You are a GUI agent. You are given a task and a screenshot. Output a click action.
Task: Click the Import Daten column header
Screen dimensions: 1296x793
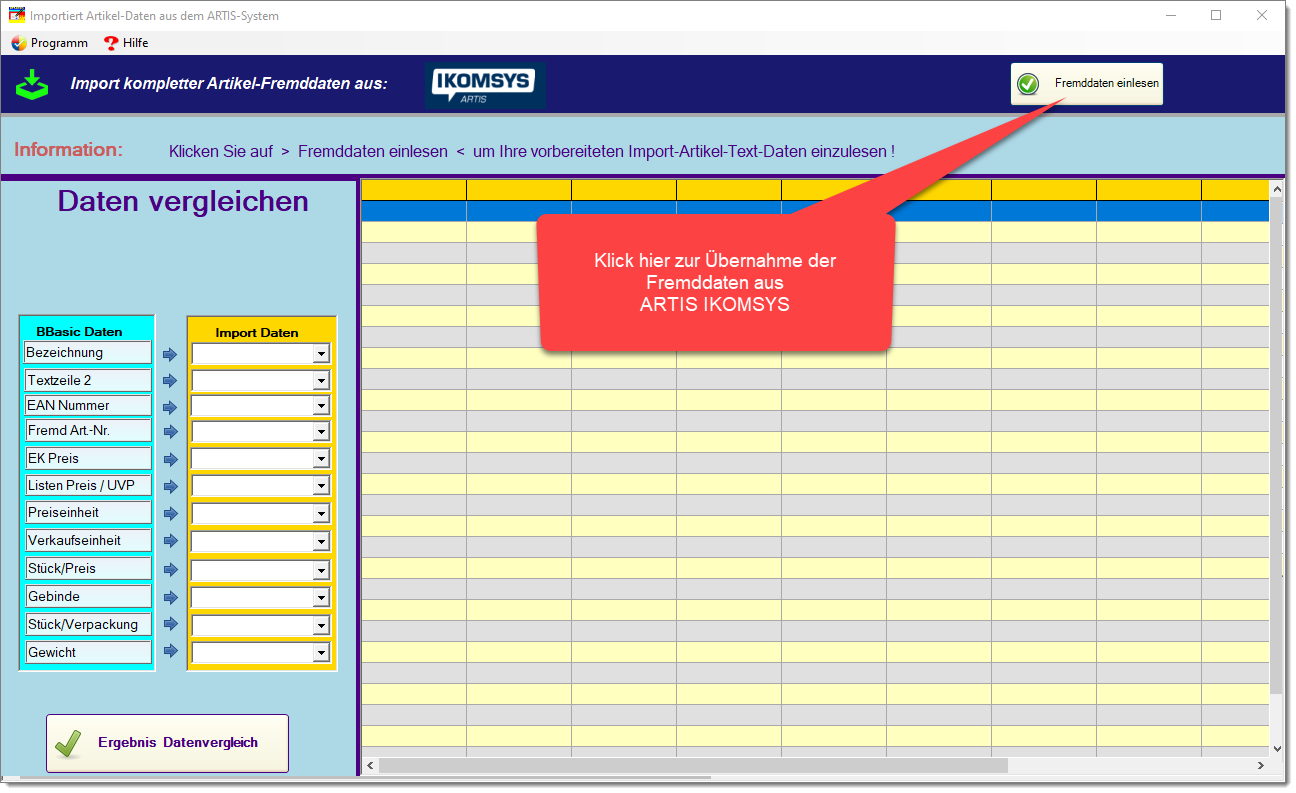pyautogui.click(x=257, y=332)
